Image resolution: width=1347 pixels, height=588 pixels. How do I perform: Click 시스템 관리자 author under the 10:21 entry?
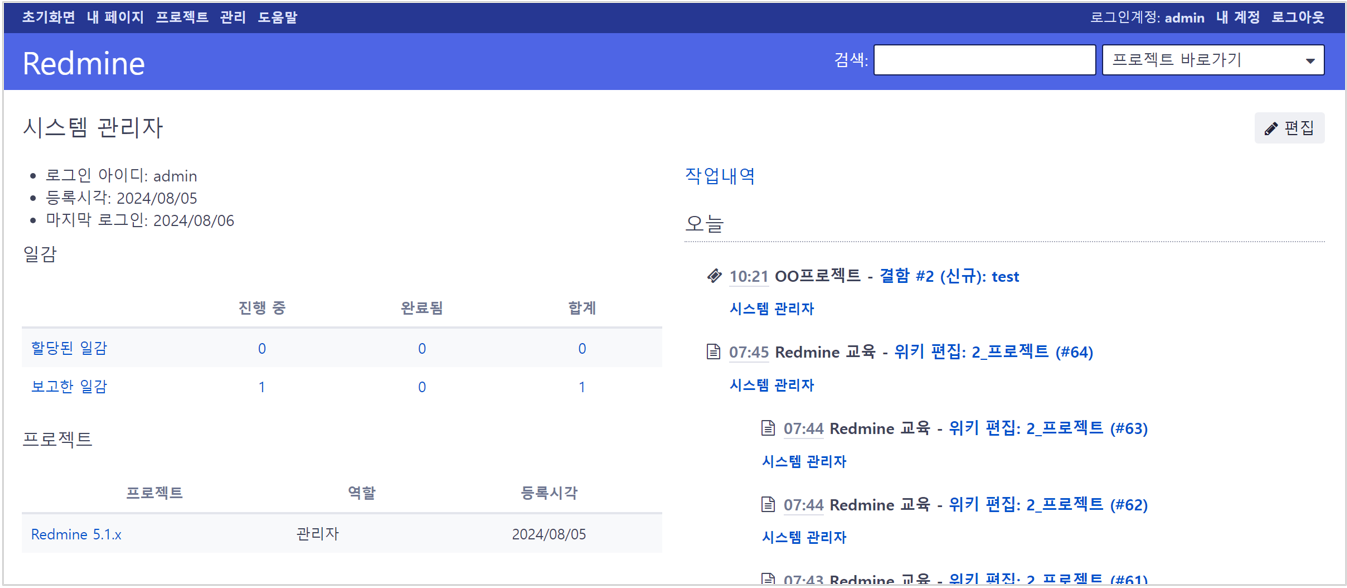tap(772, 309)
